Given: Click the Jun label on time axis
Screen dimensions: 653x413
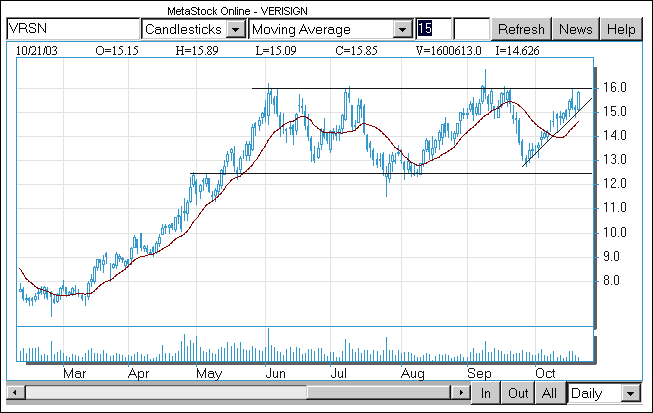Looking at the screenshot, I should point(275,373).
